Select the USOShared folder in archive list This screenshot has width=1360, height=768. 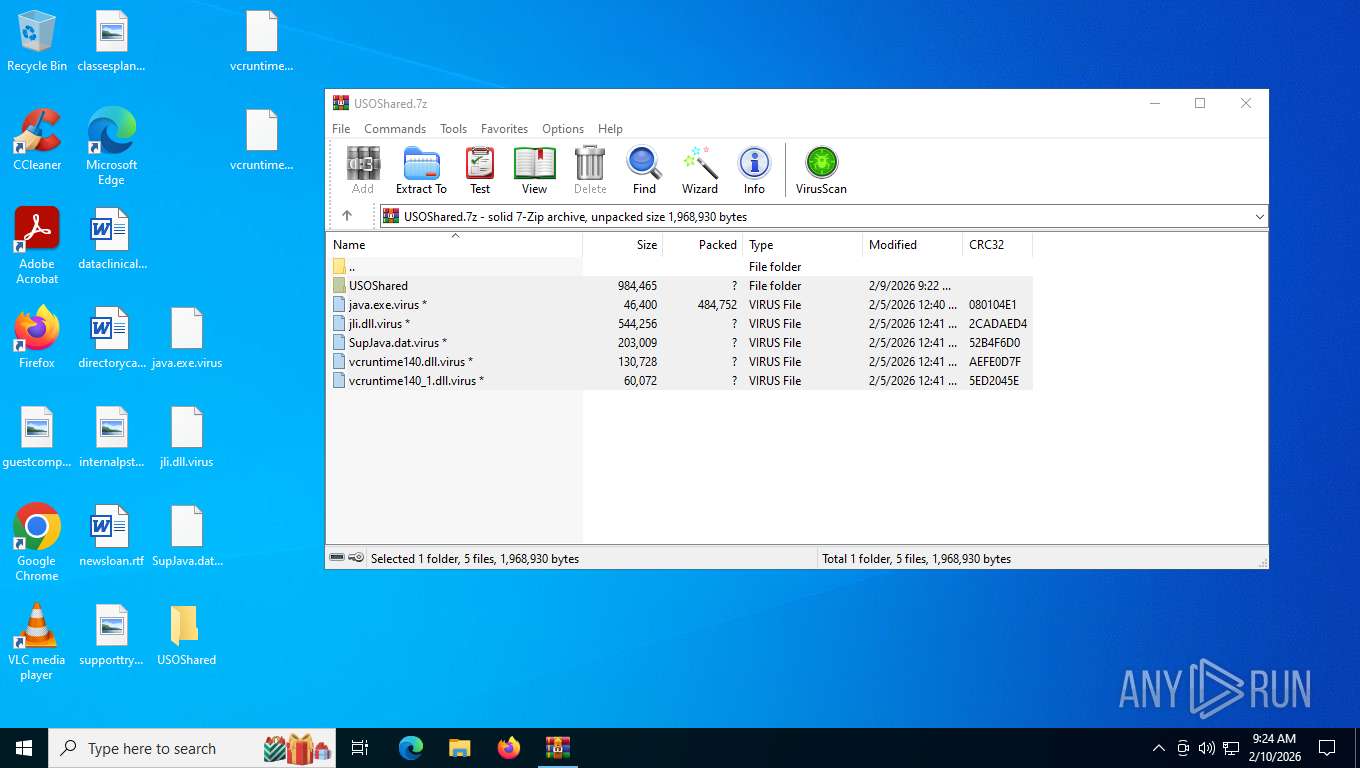[680, 286]
